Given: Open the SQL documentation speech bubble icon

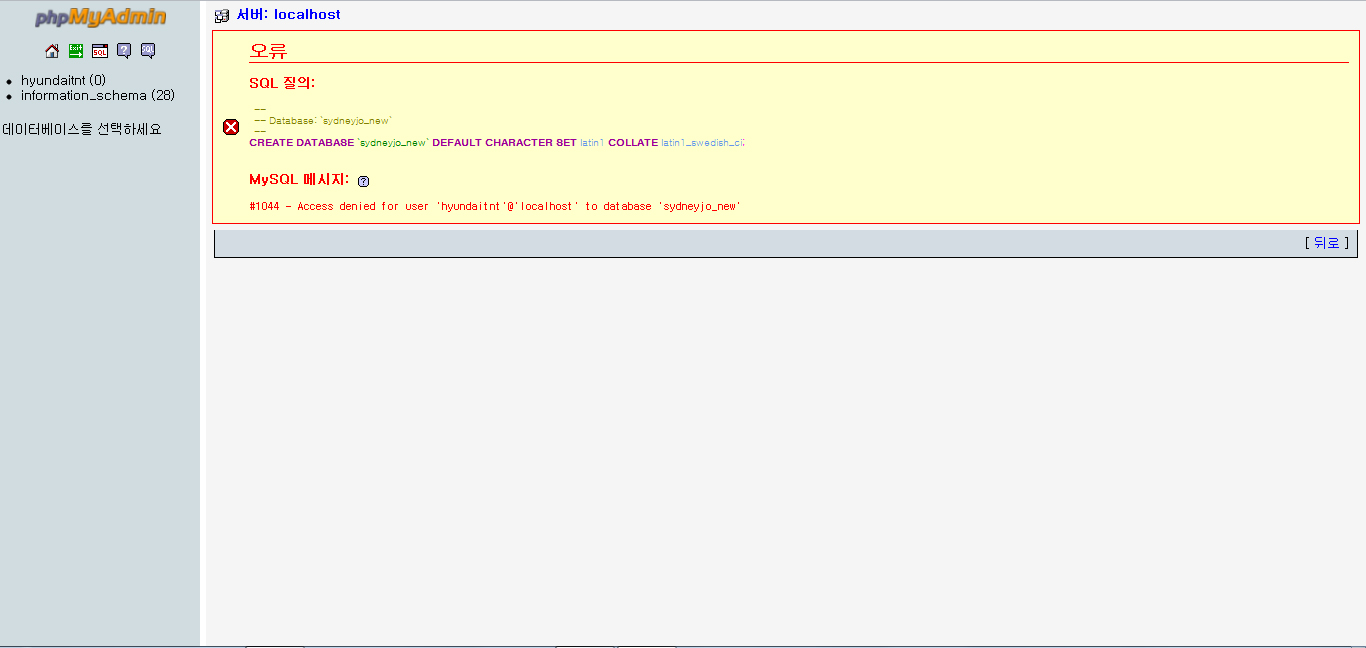Looking at the screenshot, I should pyautogui.click(x=148, y=51).
